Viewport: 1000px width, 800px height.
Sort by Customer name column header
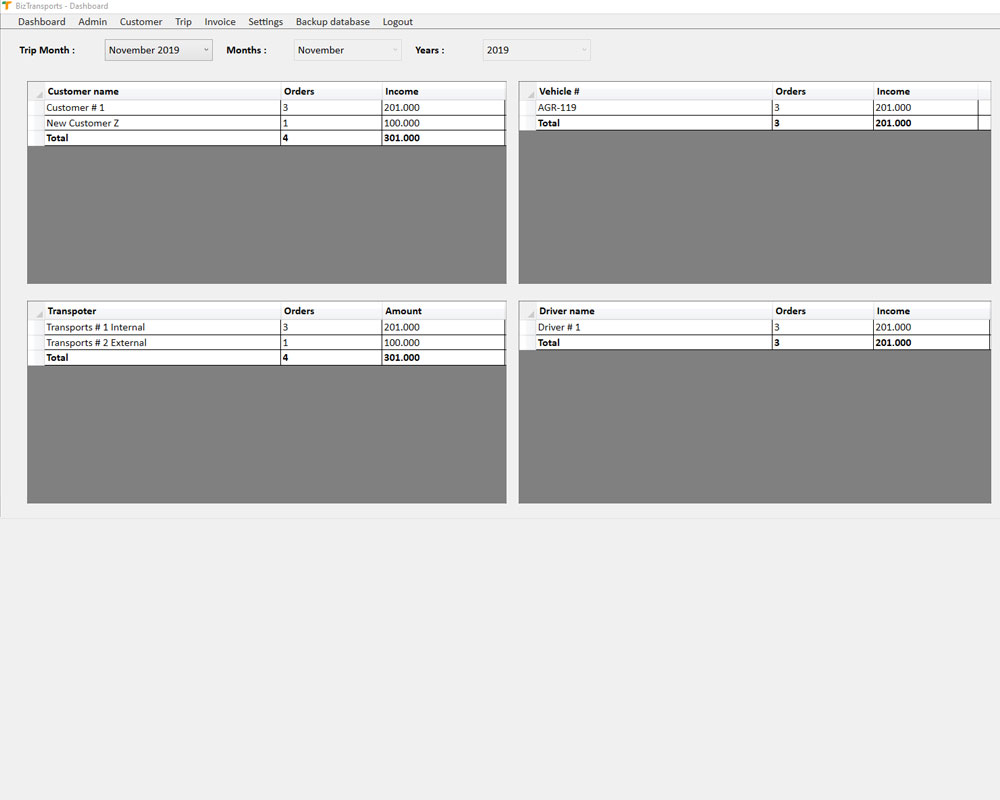coord(162,91)
